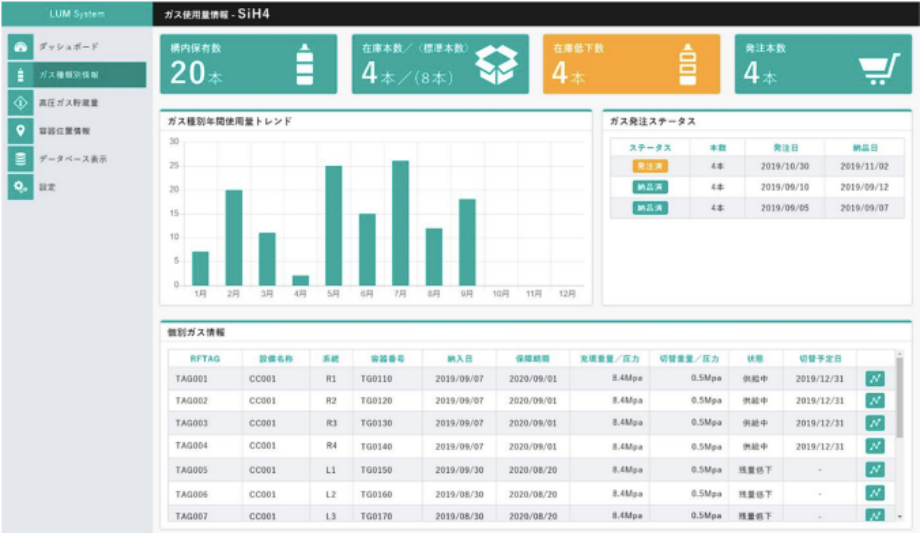The image size is (920, 533).
Task: Click the gas cylinder icon on 構内保有数 card
Action: coord(305,66)
